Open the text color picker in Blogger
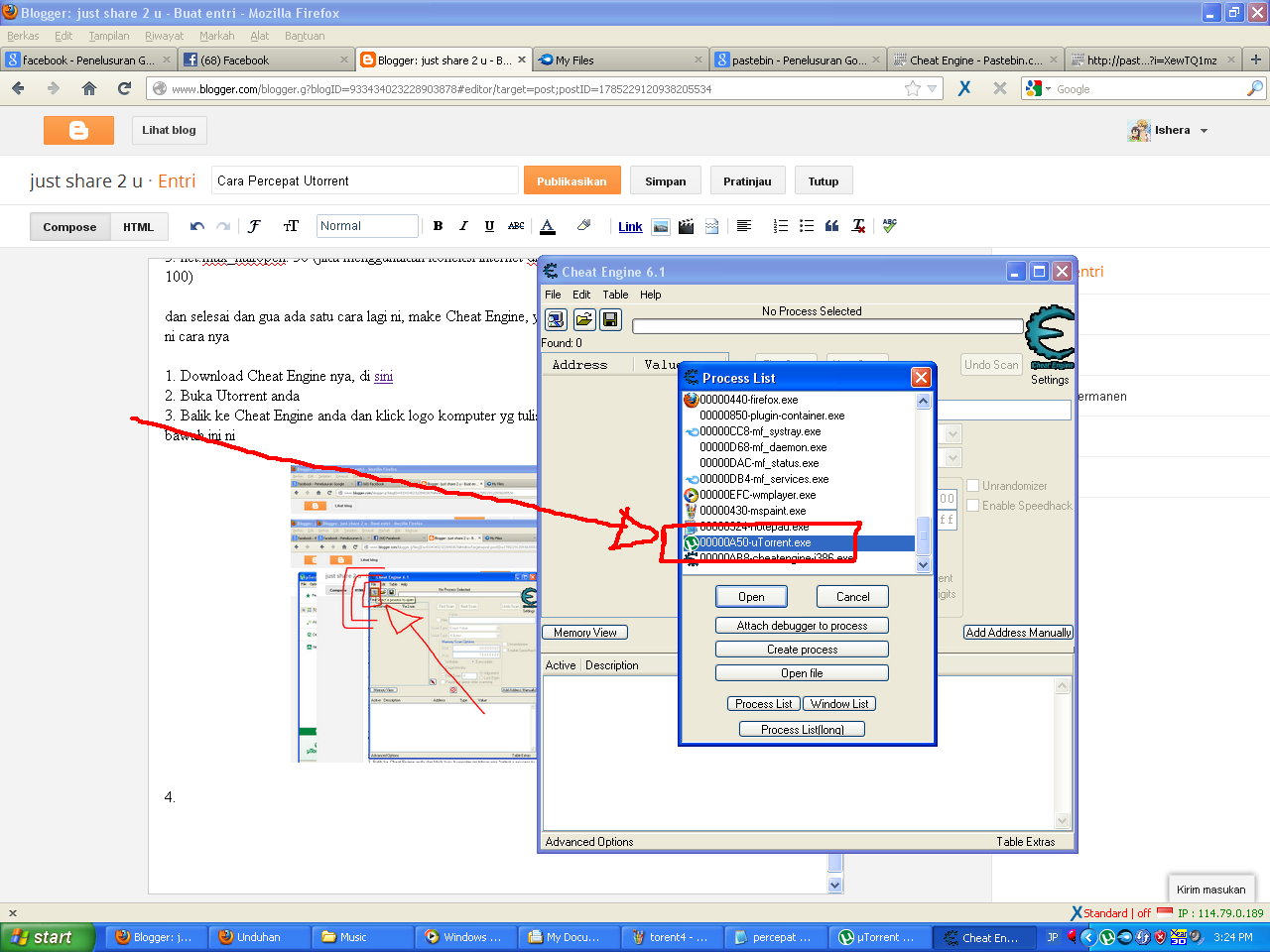This screenshot has width=1270, height=952. (x=548, y=226)
